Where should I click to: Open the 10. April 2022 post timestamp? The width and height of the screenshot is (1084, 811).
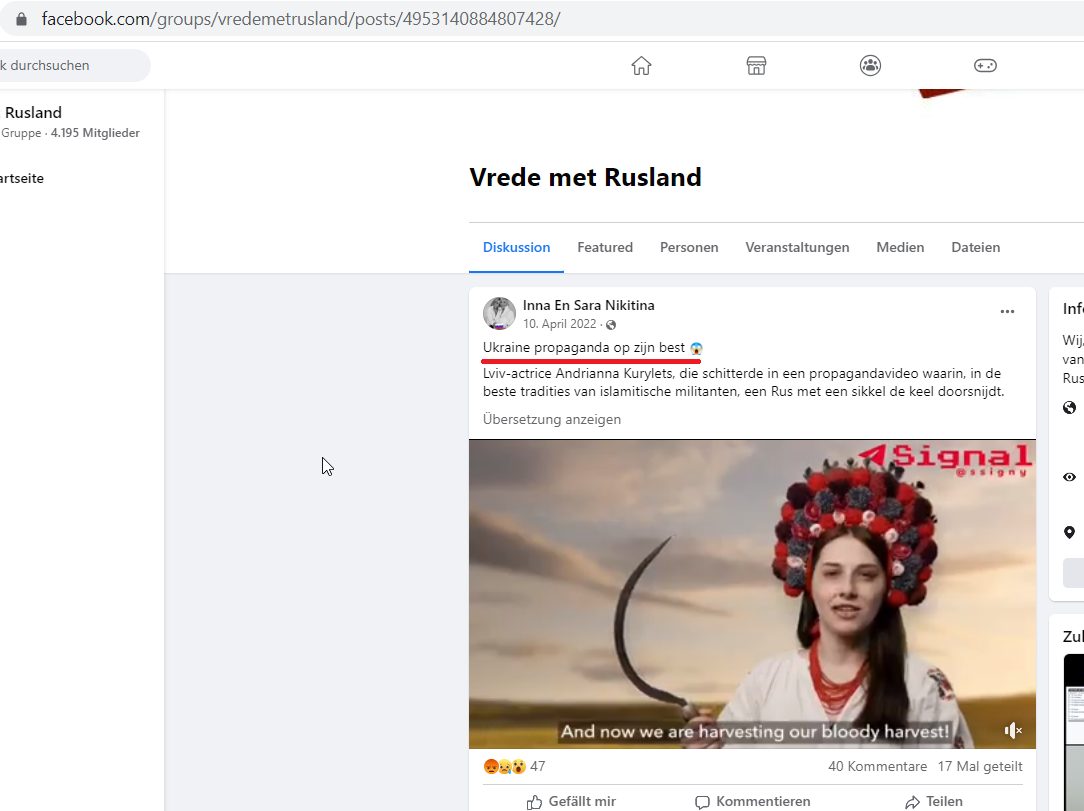[559, 324]
